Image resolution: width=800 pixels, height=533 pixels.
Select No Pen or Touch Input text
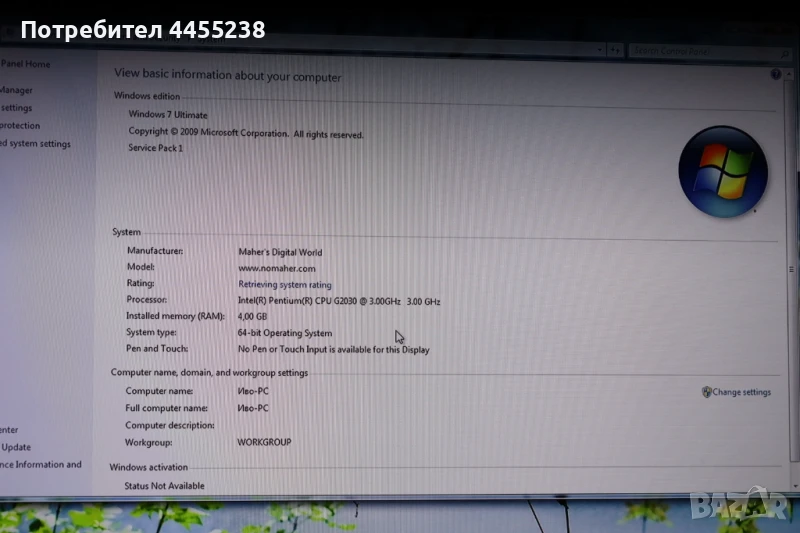(334, 349)
